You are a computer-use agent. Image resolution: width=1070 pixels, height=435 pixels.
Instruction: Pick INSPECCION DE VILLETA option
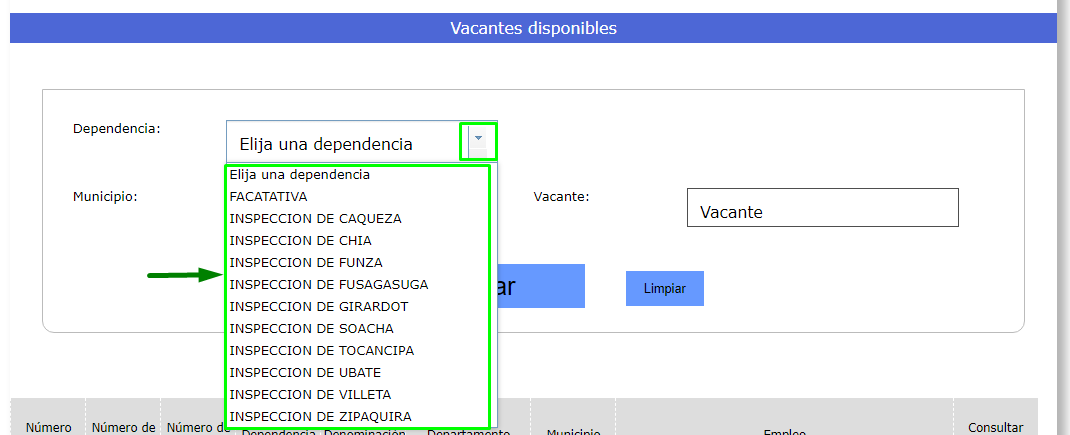[x=310, y=395]
